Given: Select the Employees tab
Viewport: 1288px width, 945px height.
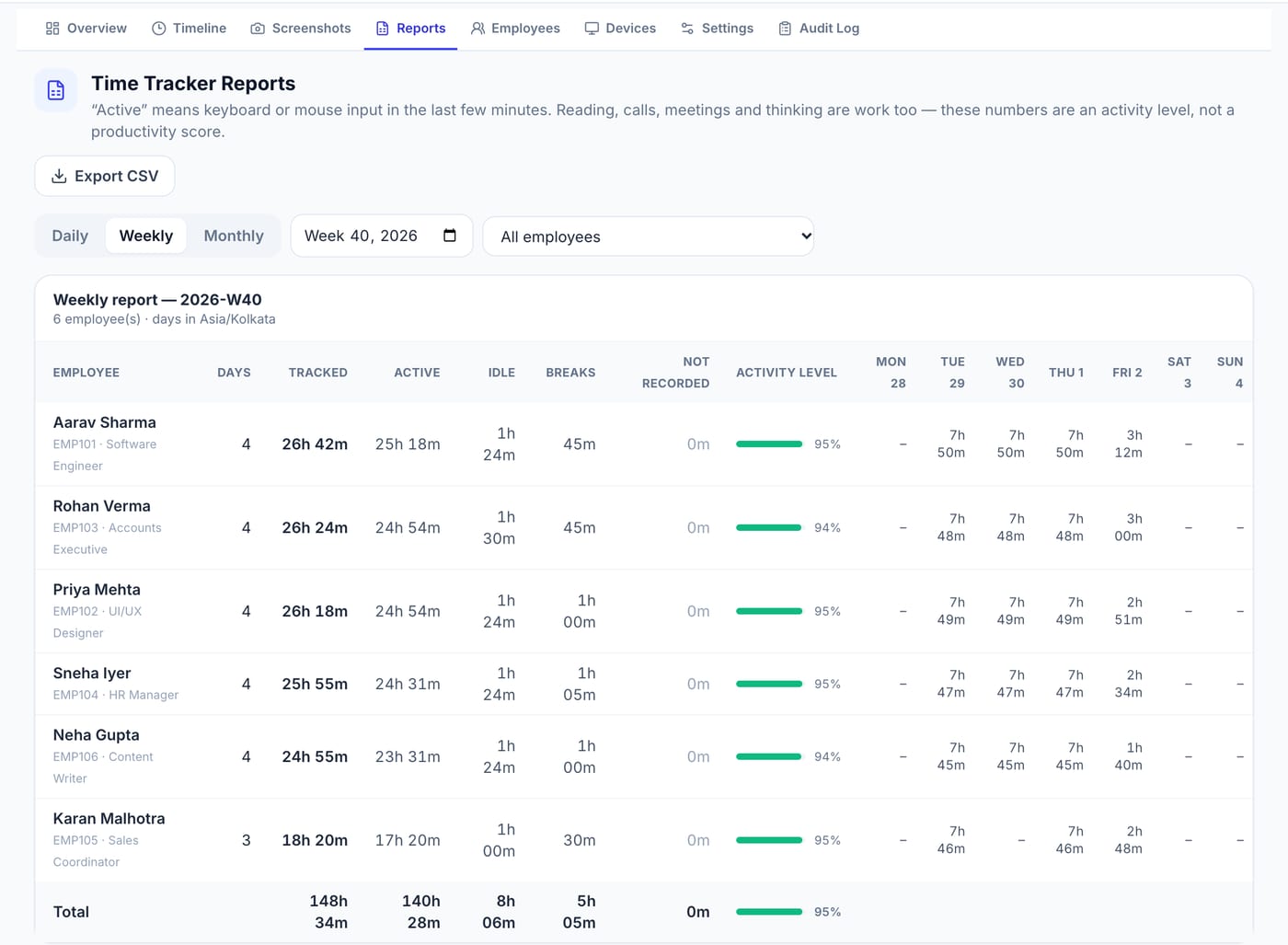Looking at the screenshot, I should (515, 29).
